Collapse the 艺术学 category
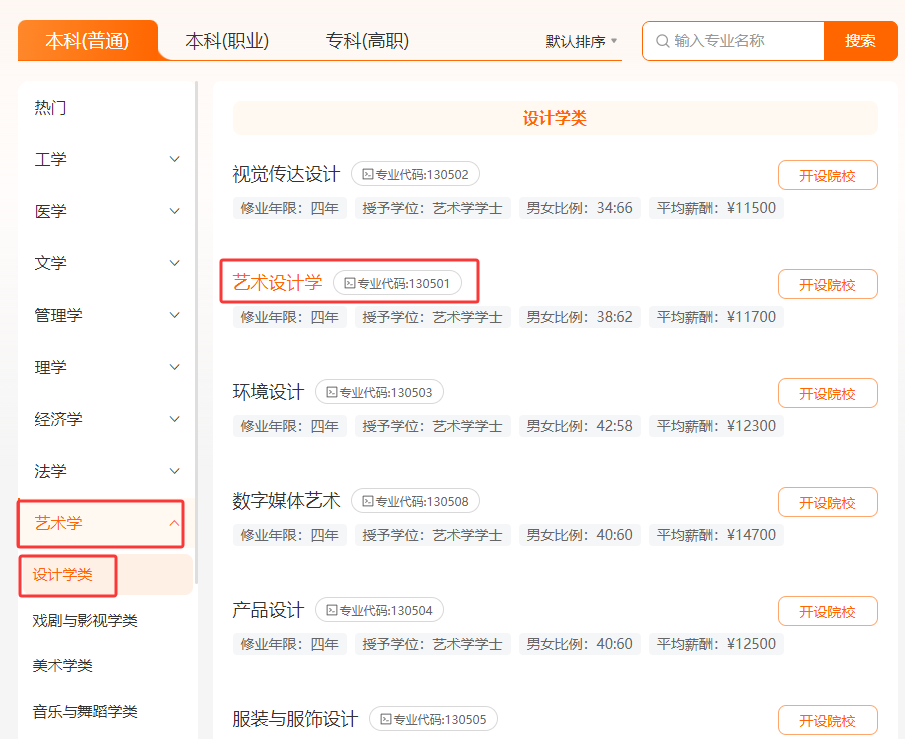Viewport: 905px width, 739px height. pyautogui.click(x=174, y=523)
